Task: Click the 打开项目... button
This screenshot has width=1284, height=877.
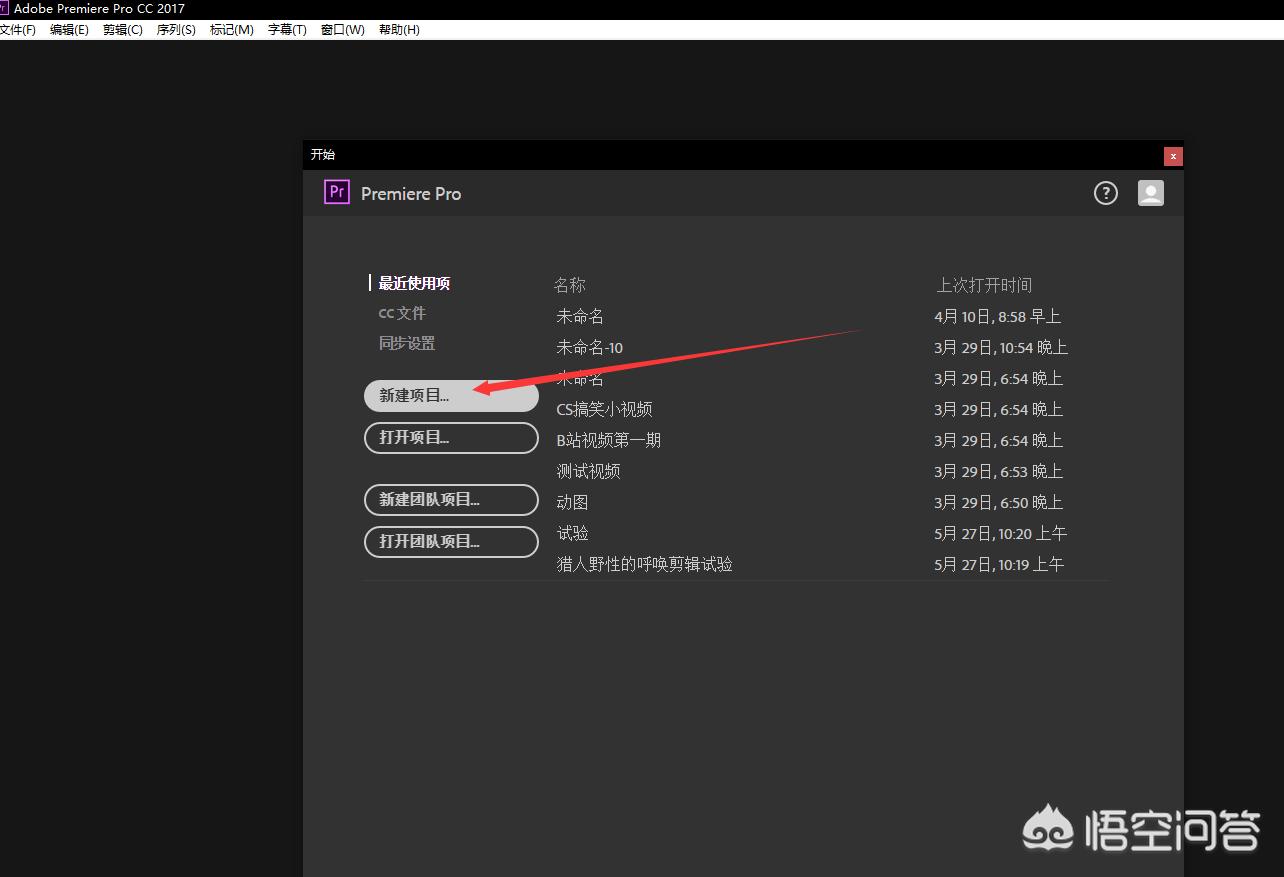Action: click(451, 438)
